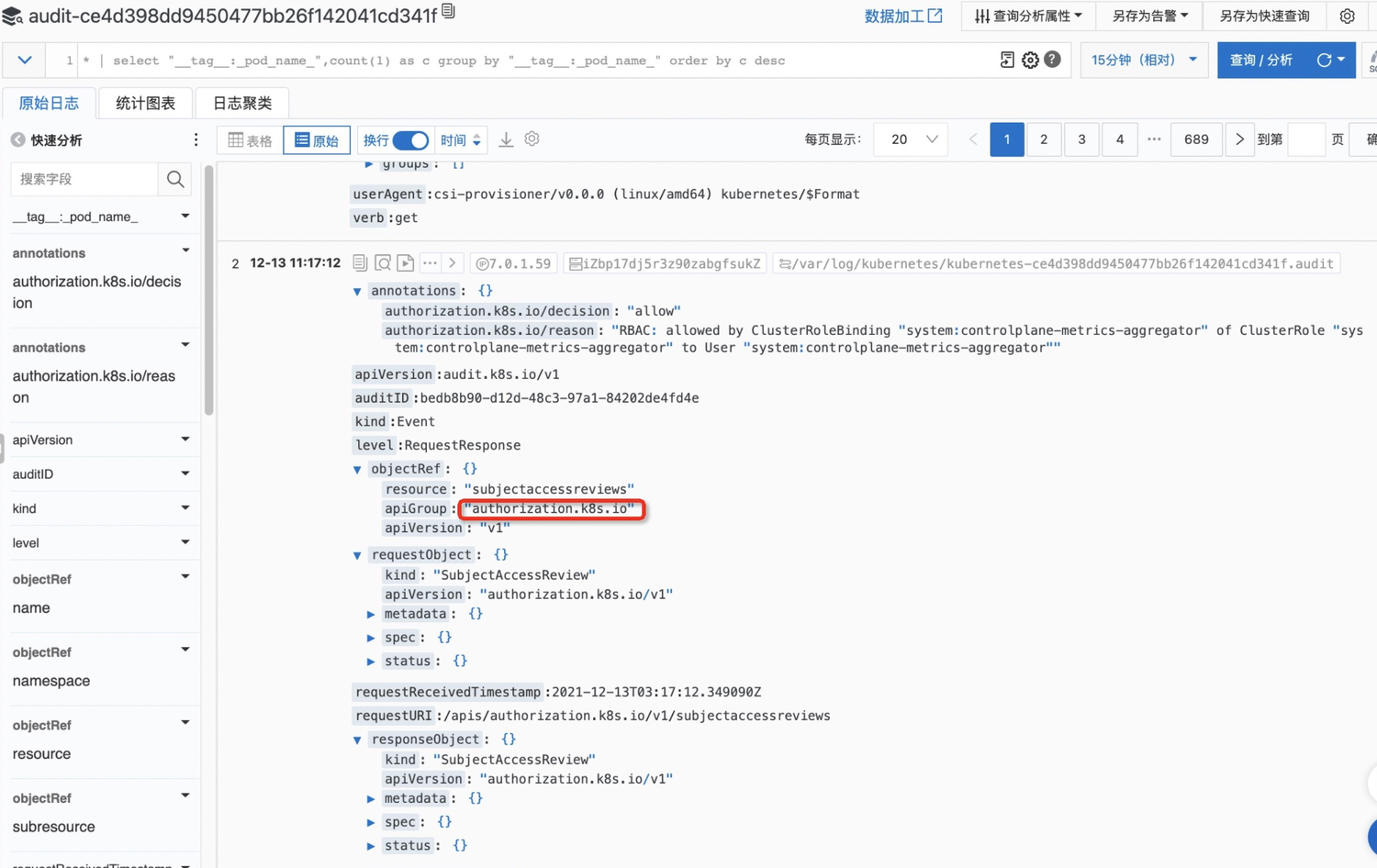Expand the objectRef namespace field arrow
This screenshot has width=1377, height=868.
pyautogui.click(x=185, y=651)
